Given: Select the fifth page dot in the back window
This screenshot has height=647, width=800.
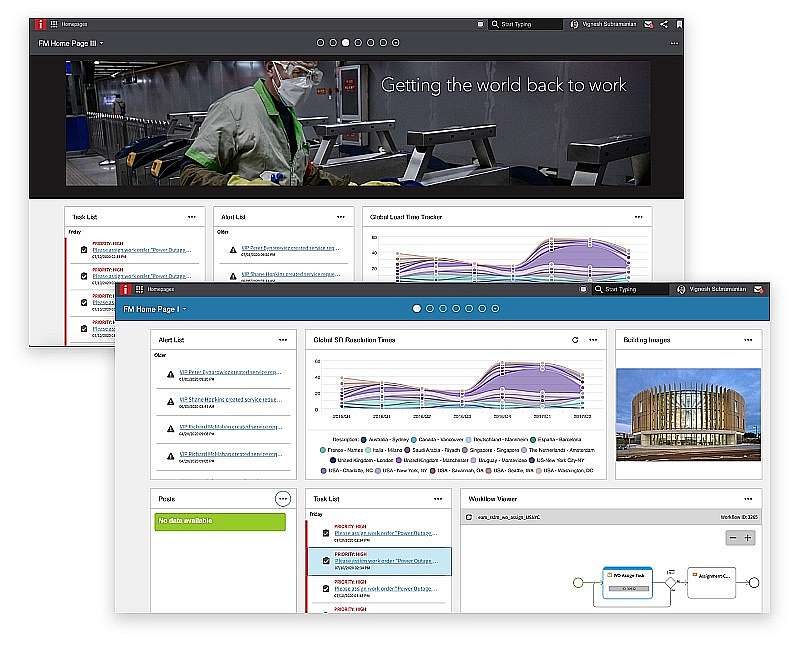Looking at the screenshot, I should point(370,43).
